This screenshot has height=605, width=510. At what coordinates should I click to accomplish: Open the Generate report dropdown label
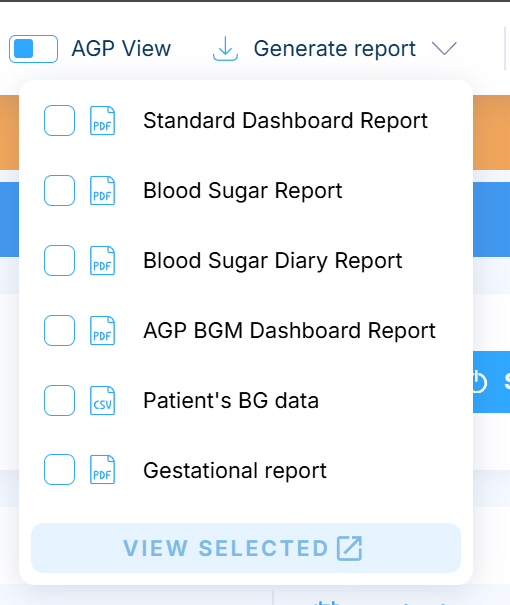click(x=334, y=49)
